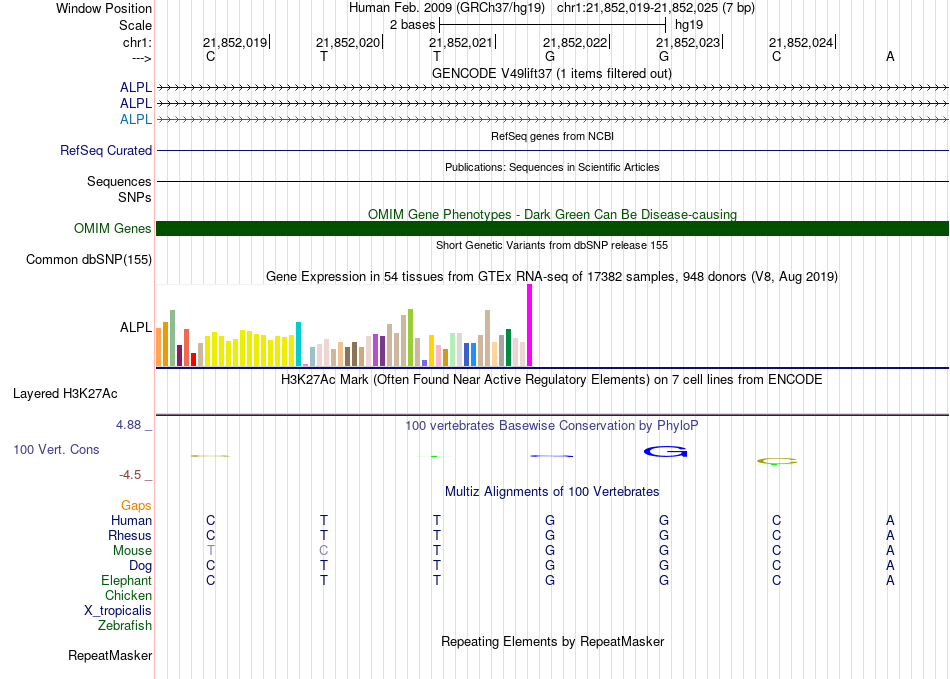Open 'Repeating Elements by RepeatMasker' title

[552, 641]
